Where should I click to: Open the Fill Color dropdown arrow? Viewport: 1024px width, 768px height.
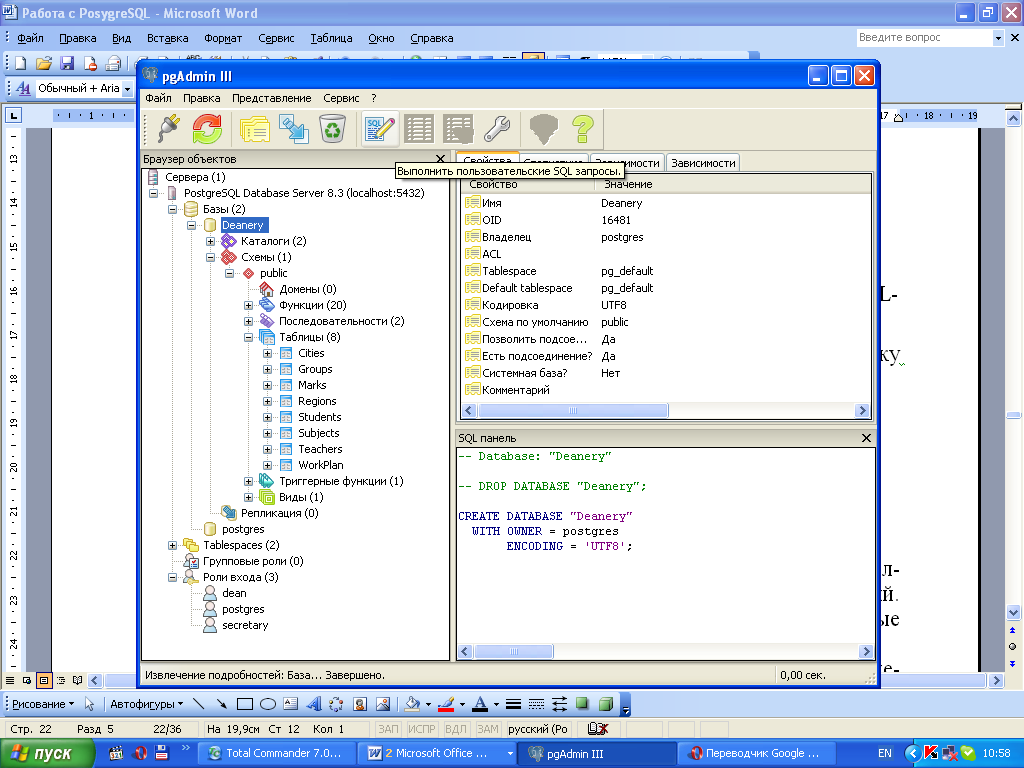[428, 705]
